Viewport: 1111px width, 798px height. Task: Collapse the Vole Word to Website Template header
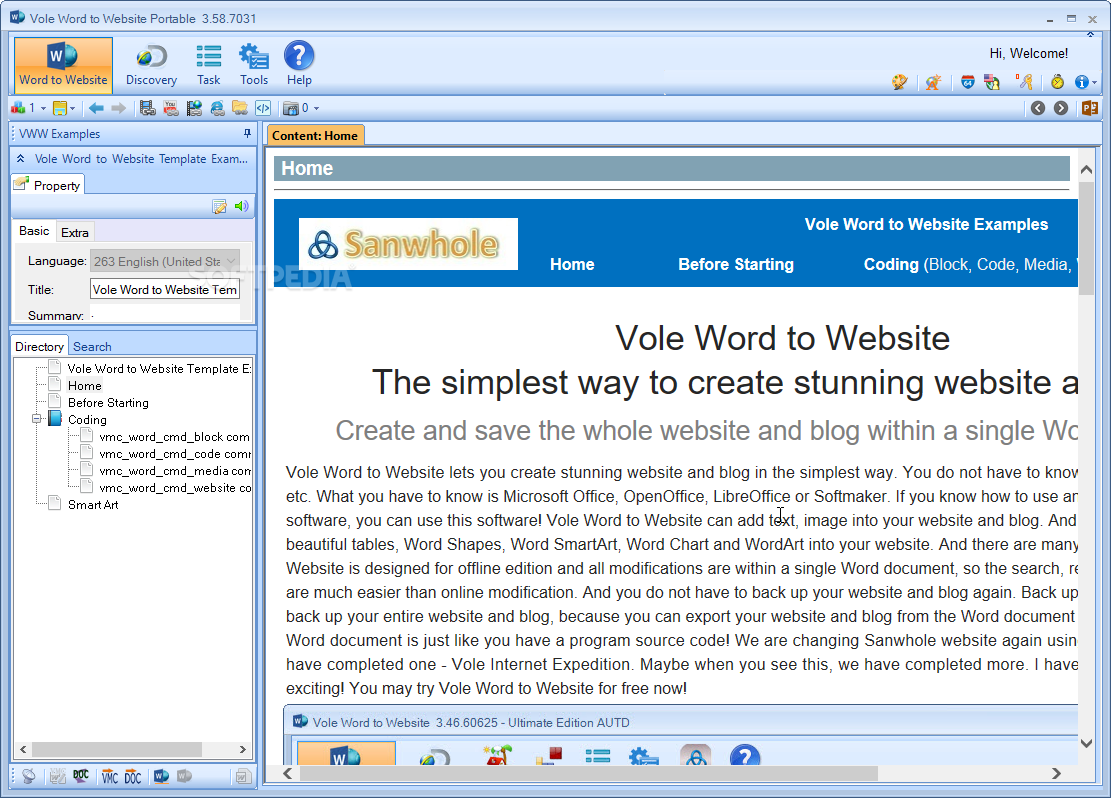(21, 159)
